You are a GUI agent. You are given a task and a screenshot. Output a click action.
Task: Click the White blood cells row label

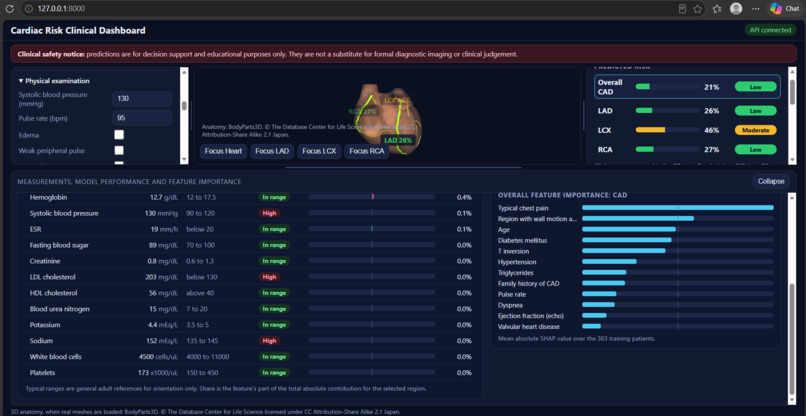[x=56, y=357]
